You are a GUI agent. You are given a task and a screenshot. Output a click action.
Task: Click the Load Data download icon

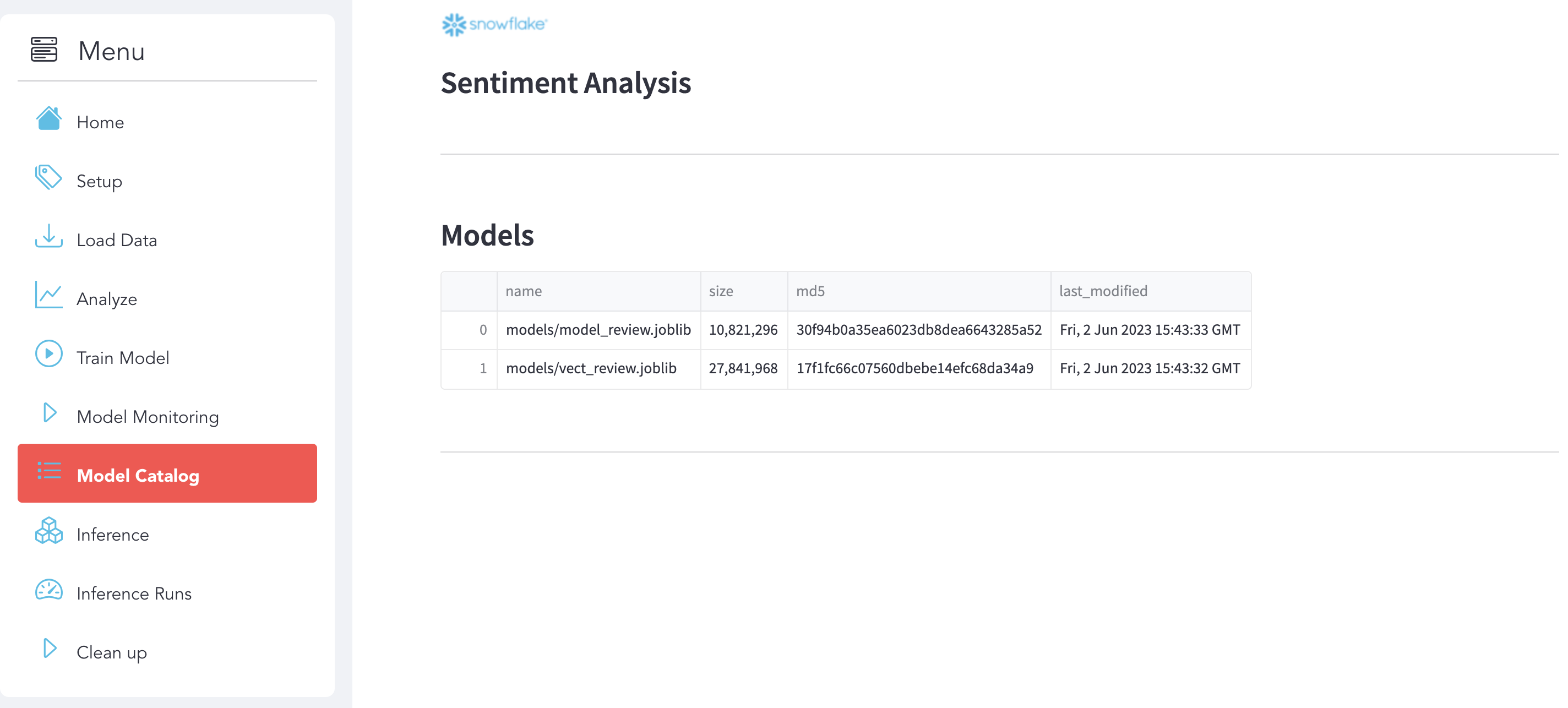(48, 236)
